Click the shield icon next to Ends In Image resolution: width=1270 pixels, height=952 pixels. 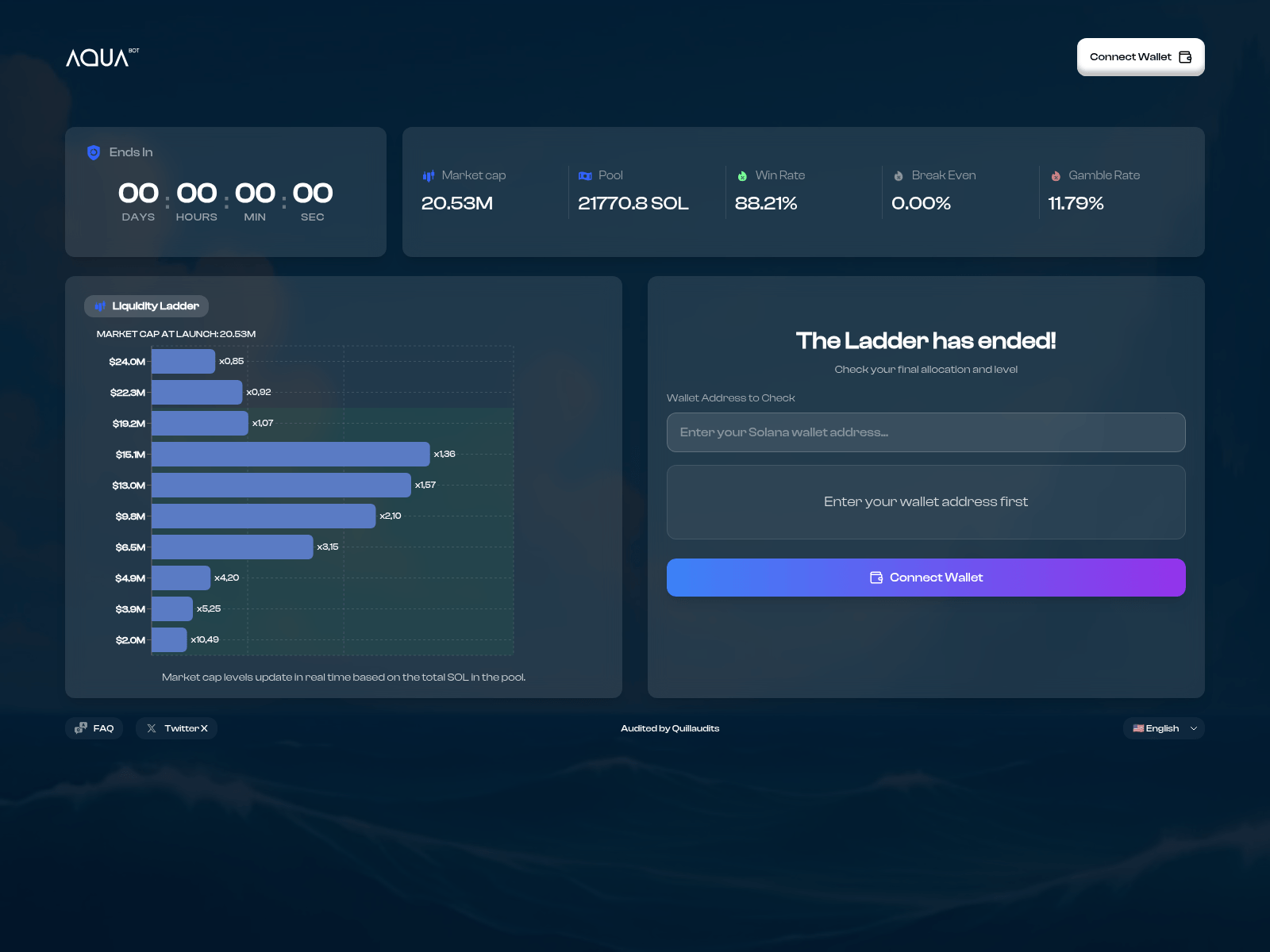[94, 152]
